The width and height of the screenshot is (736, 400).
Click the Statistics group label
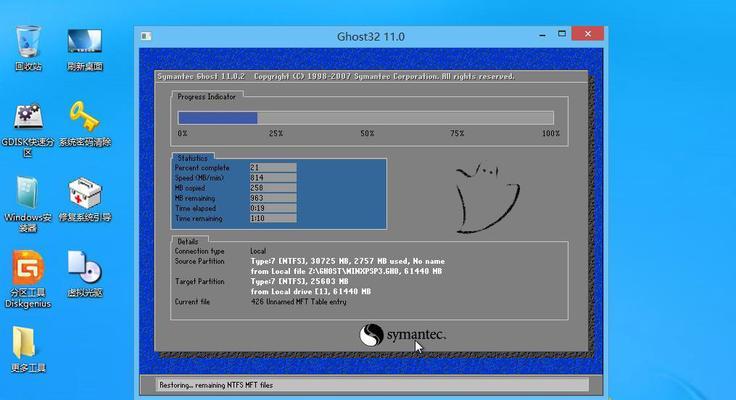pyautogui.click(x=192, y=158)
